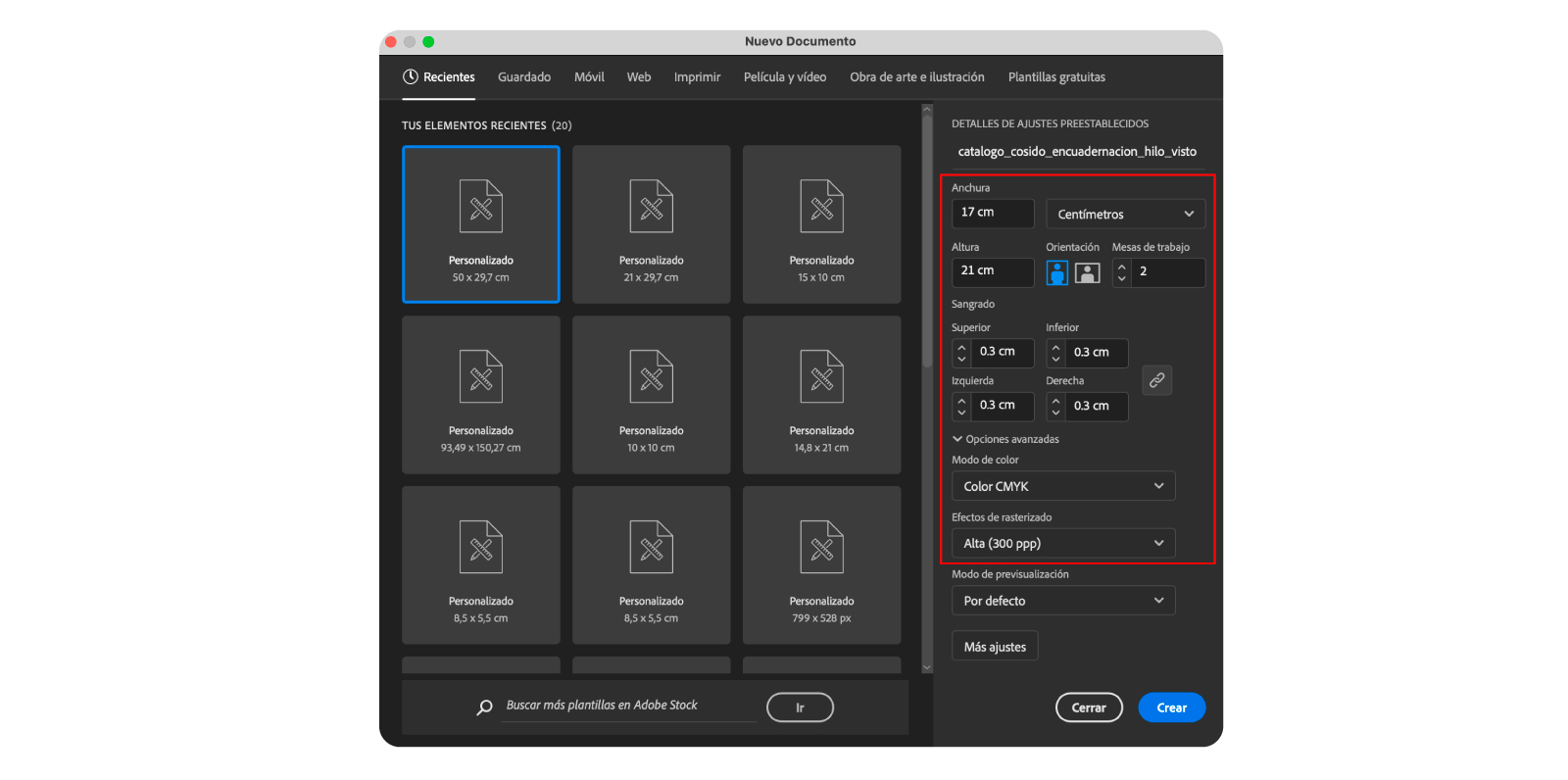This screenshot has width=1568, height=780.
Task: Adjust the Mesas de trabajo stepper arrows
Action: coord(1122,272)
